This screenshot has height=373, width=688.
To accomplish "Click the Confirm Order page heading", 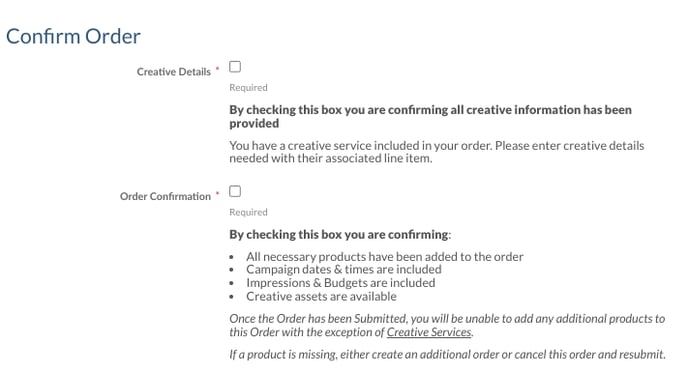I will click(73, 36).
